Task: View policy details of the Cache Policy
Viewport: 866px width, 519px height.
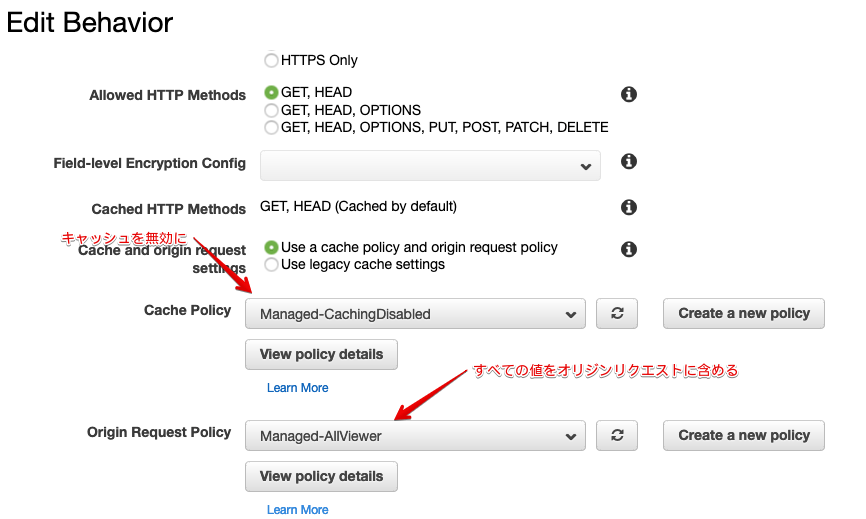Action: 321,354
